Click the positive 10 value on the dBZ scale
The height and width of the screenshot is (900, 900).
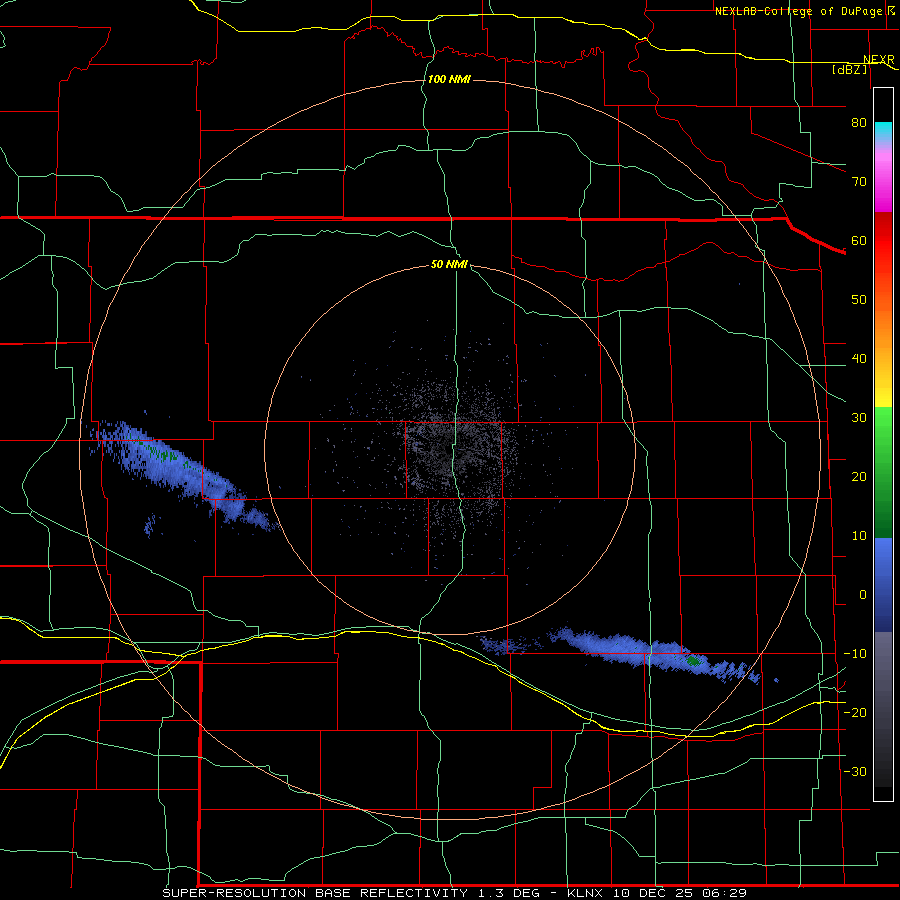tap(859, 536)
